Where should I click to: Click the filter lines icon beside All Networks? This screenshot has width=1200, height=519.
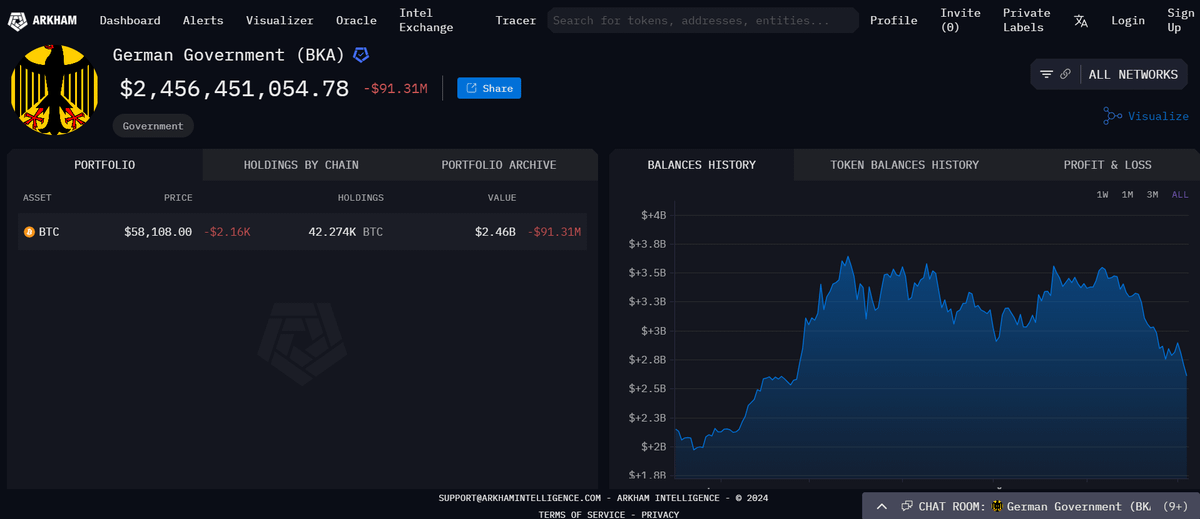1046,74
